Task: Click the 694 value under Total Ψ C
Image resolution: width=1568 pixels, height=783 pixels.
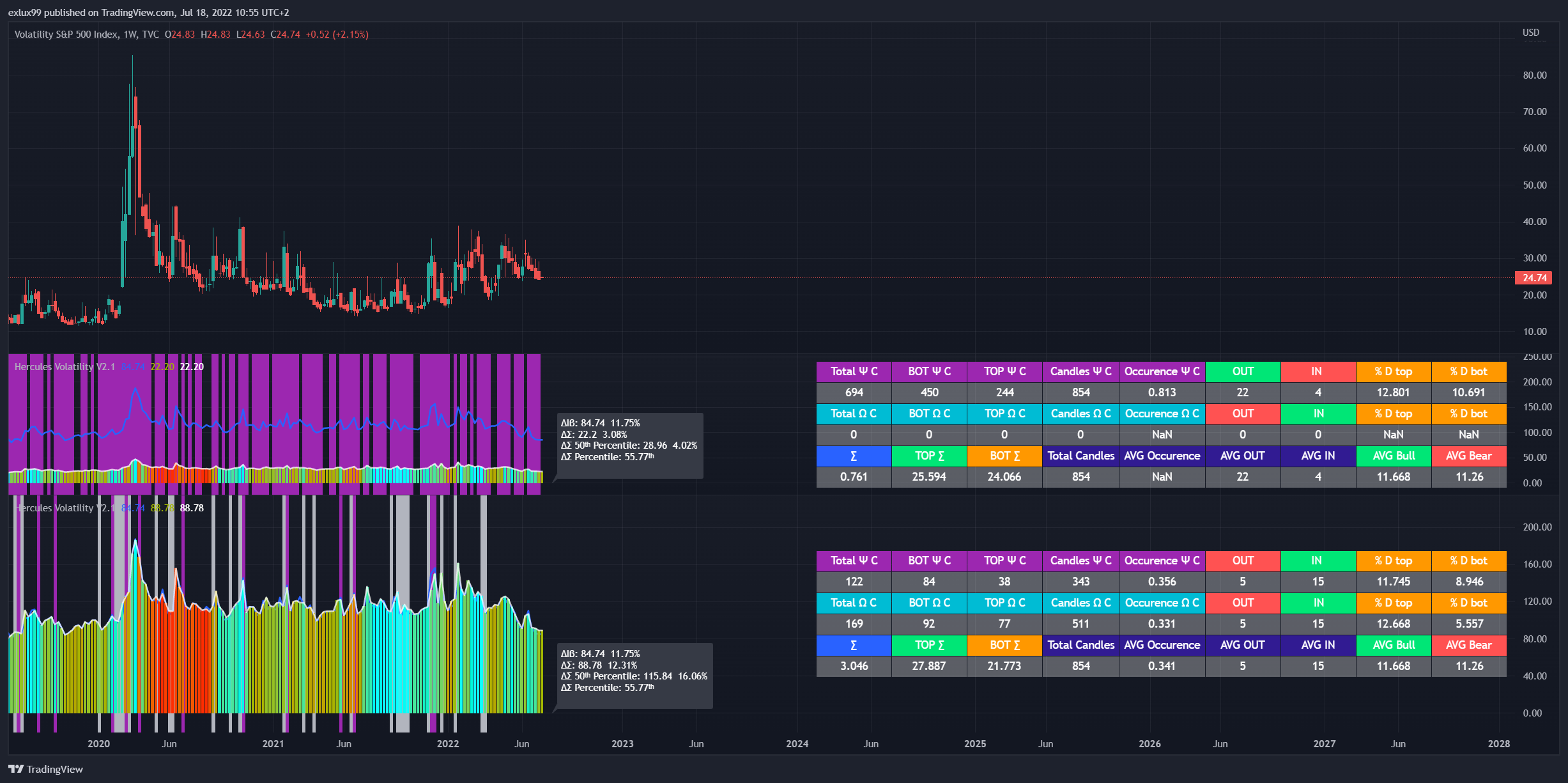Action: [854, 392]
